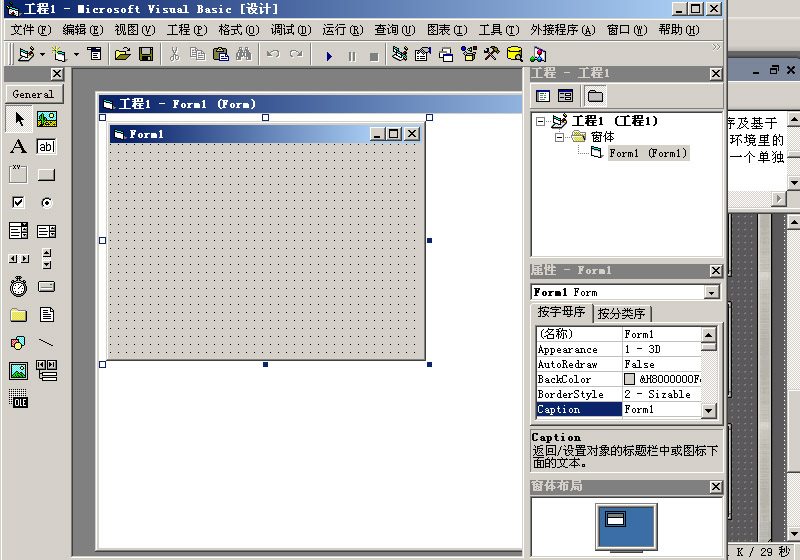Screen dimensions: 800x560
Task: Select the Shape control tool
Action: 19,343
